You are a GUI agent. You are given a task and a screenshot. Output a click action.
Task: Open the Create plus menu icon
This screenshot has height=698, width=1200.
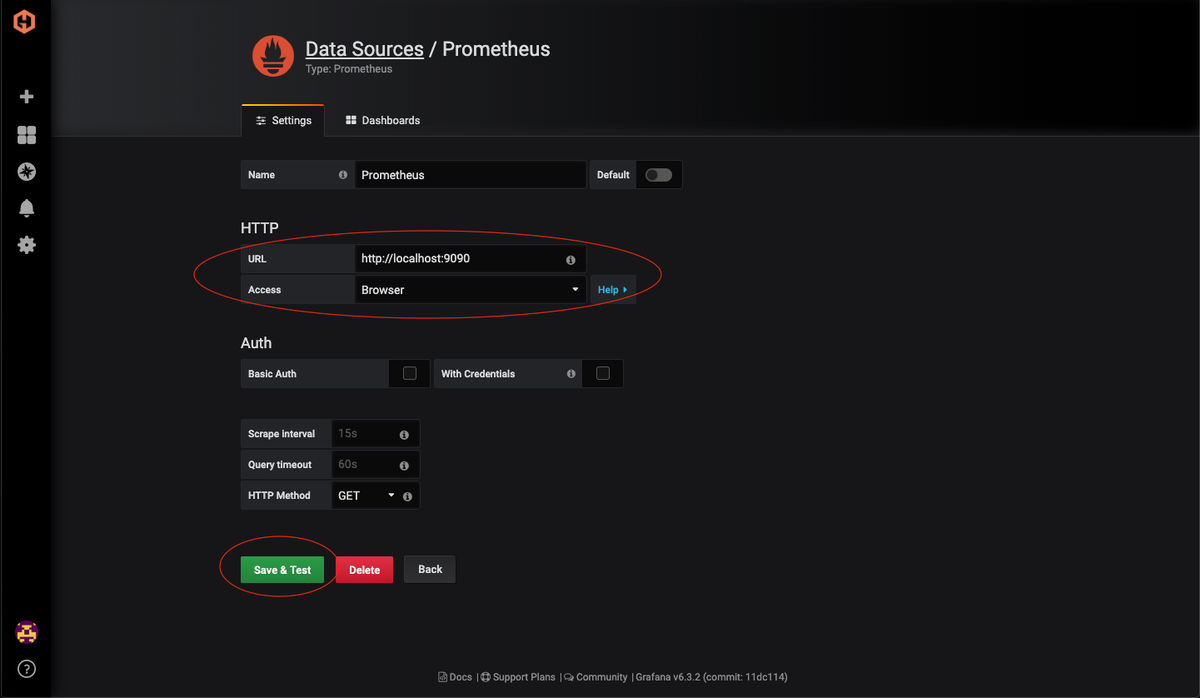pyautogui.click(x=27, y=97)
